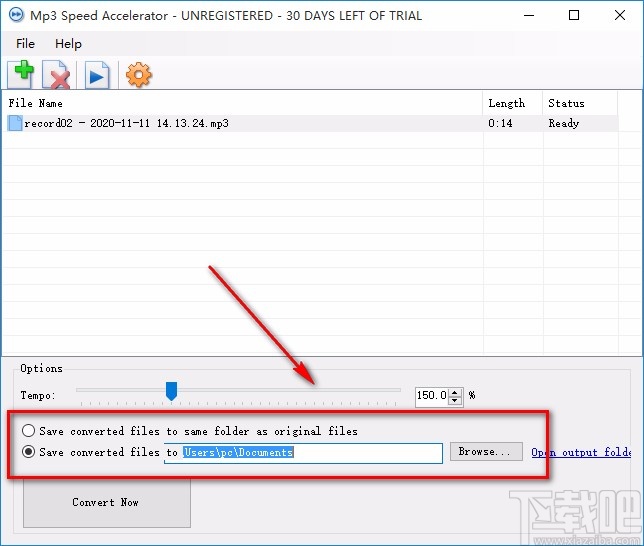Click the Length column header
This screenshot has width=644, height=546.
513,103
